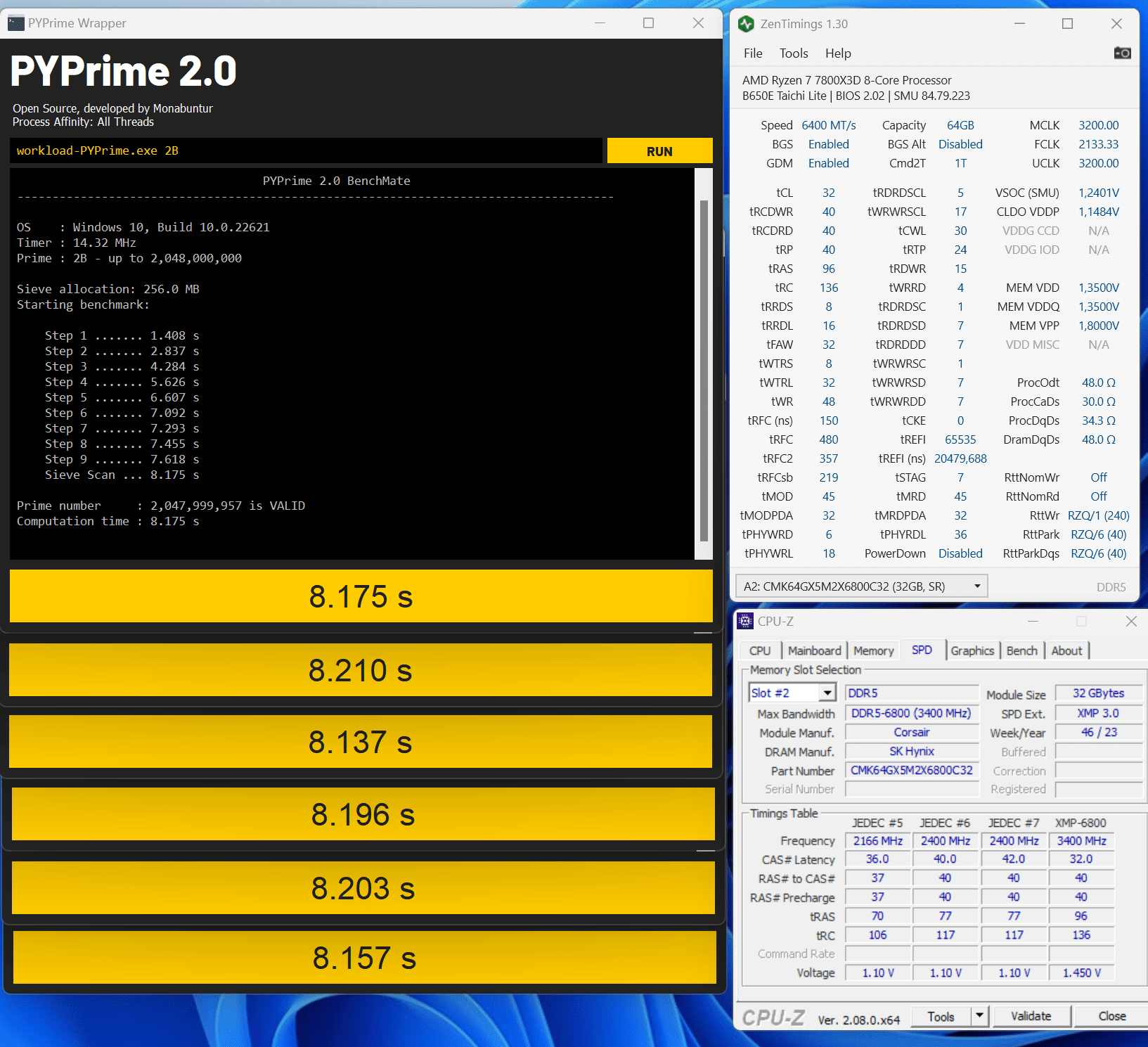Minimize the PYPrime Wrapper window
Viewport: 1148px width, 1047px height.
600,23
